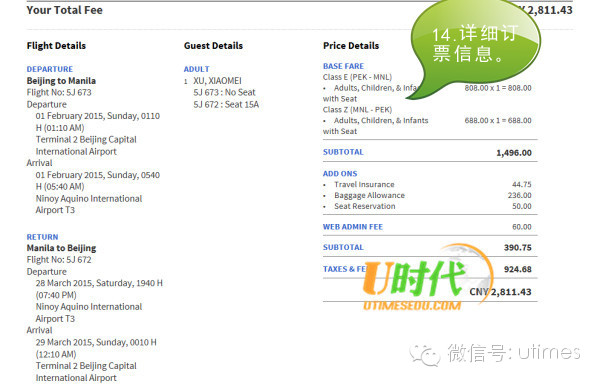Click 'Class Z (MNL - PEK)' fare line
This screenshot has height=384, width=600.
click(x=357, y=109)
